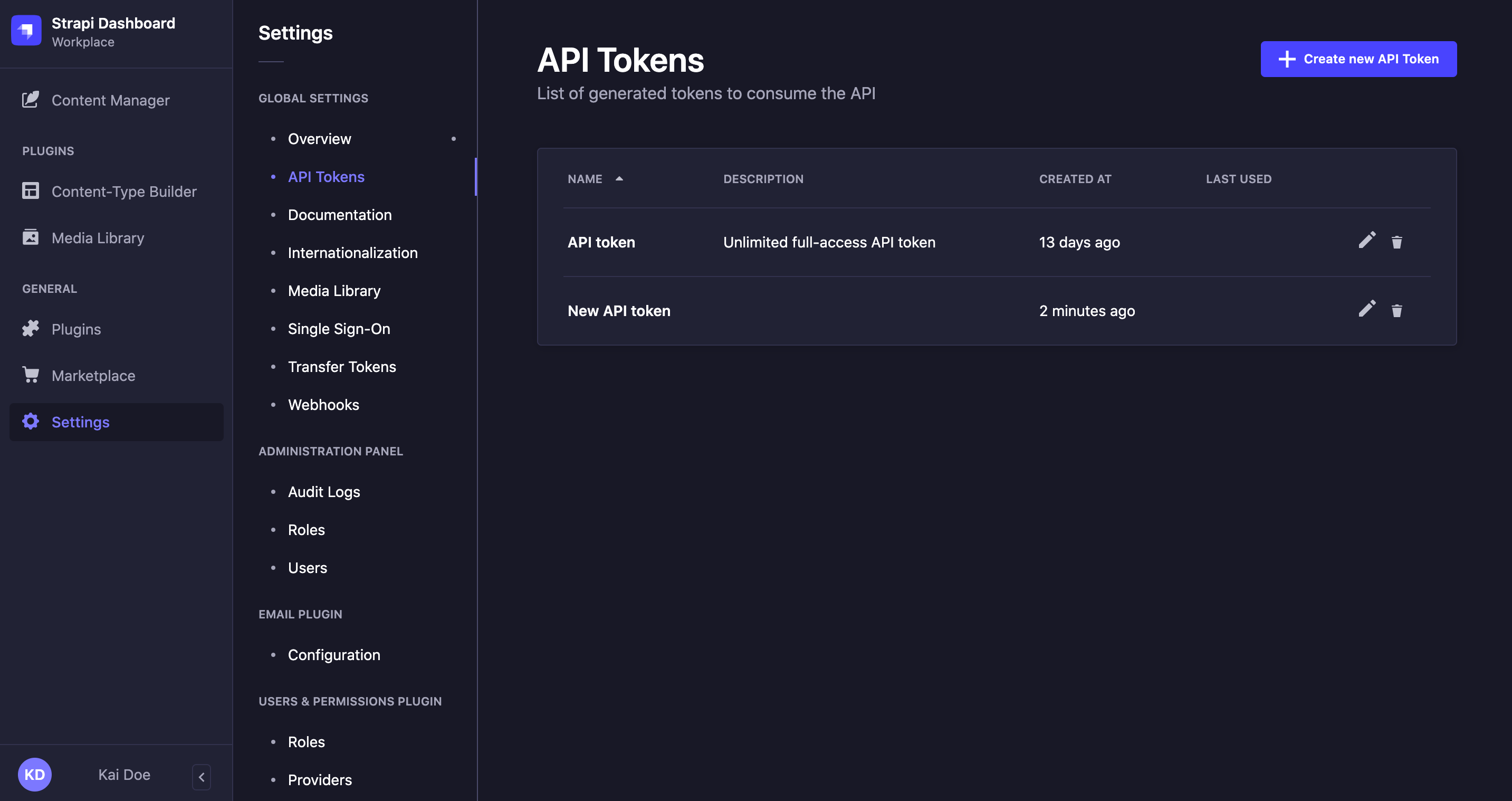Edit 'New API token' with pencil icon
Image resolution: width=1512 pixels, height=801 pixels.
coord(1367,309)
